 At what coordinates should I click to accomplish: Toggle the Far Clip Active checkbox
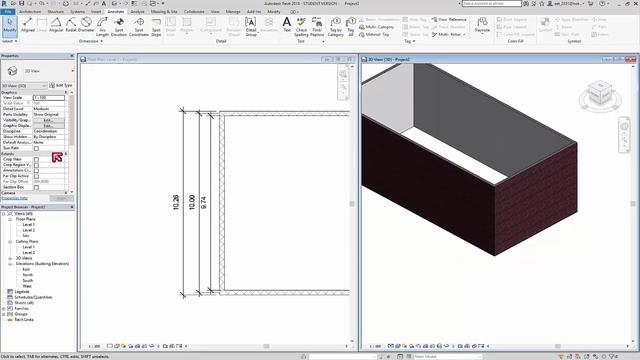click(36, 176)
